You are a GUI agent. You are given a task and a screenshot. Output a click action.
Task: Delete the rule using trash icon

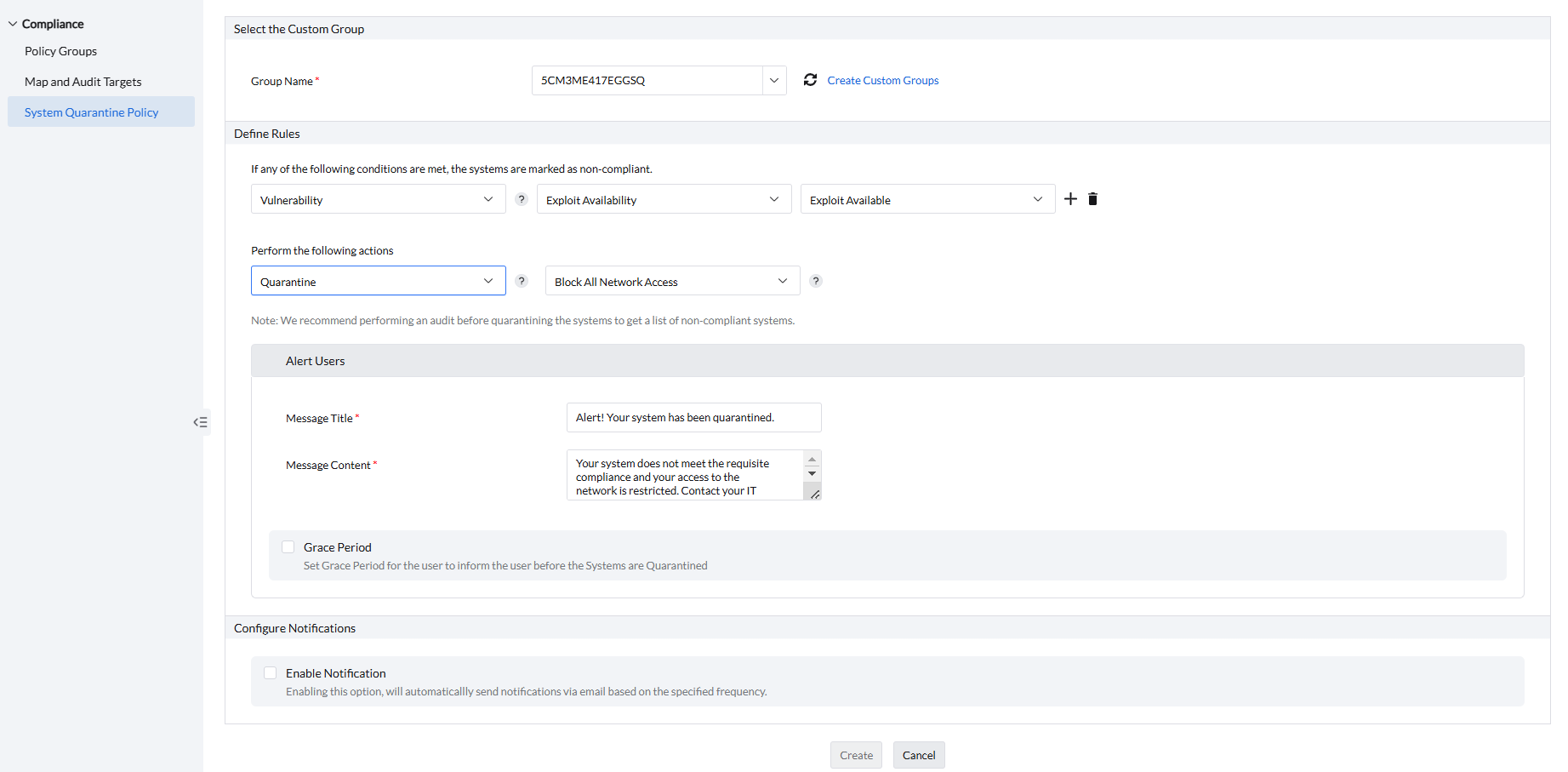(x=1093, y=199)
